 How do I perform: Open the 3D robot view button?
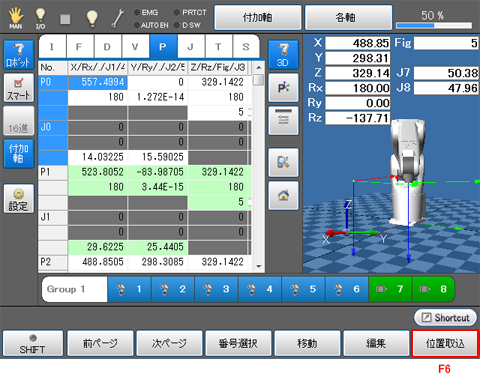coord(283,55)
